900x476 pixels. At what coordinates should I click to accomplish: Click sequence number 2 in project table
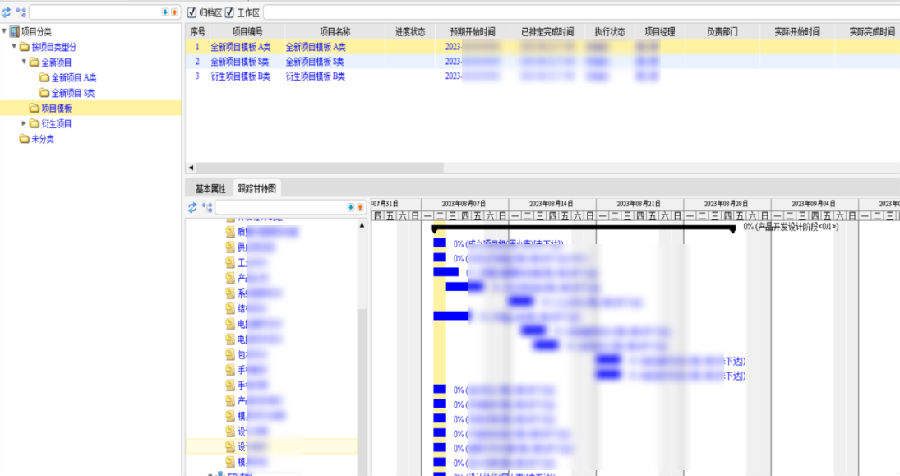pos(197,61)
